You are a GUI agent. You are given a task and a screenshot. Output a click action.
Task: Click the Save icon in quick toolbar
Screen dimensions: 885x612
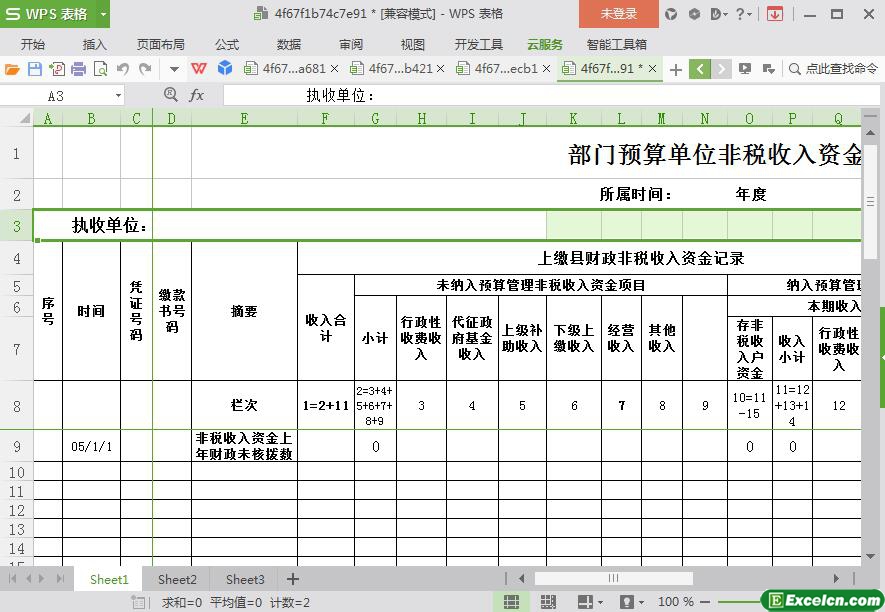pos(35,69)
